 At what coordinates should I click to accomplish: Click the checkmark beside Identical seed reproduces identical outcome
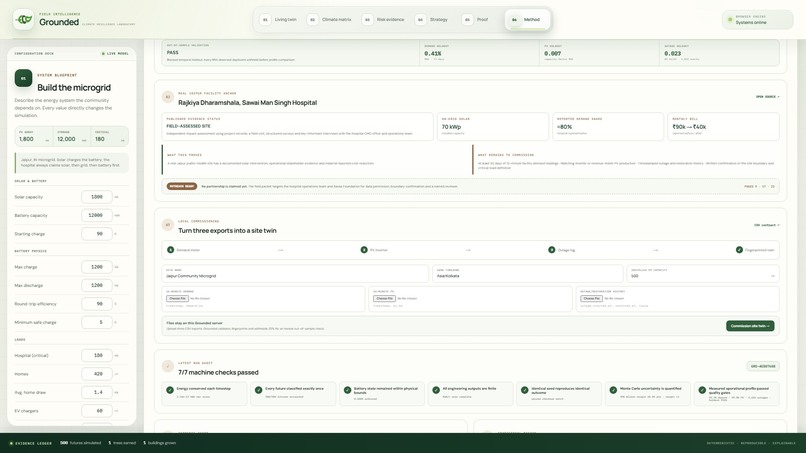click(525, 390)
